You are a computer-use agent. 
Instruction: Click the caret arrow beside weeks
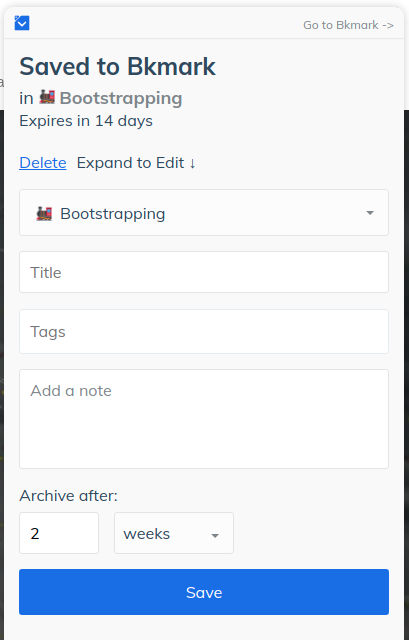click(x=215, y=536)
